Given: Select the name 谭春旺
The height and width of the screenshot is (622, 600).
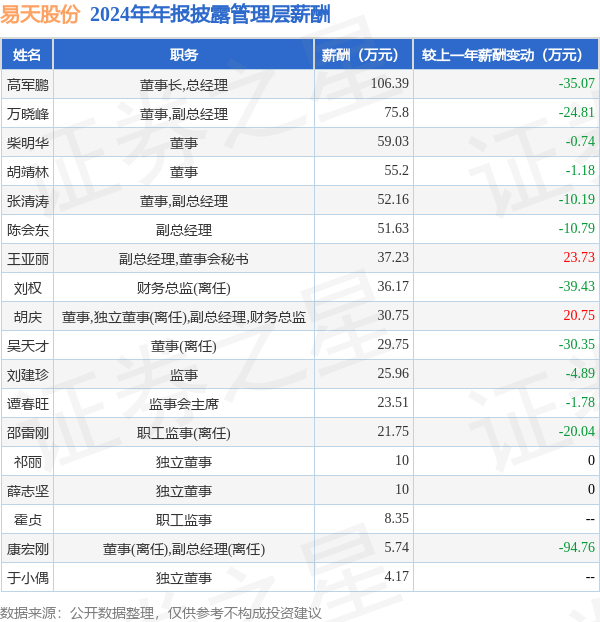Looking at the screenshot, I should click(28, 404).
